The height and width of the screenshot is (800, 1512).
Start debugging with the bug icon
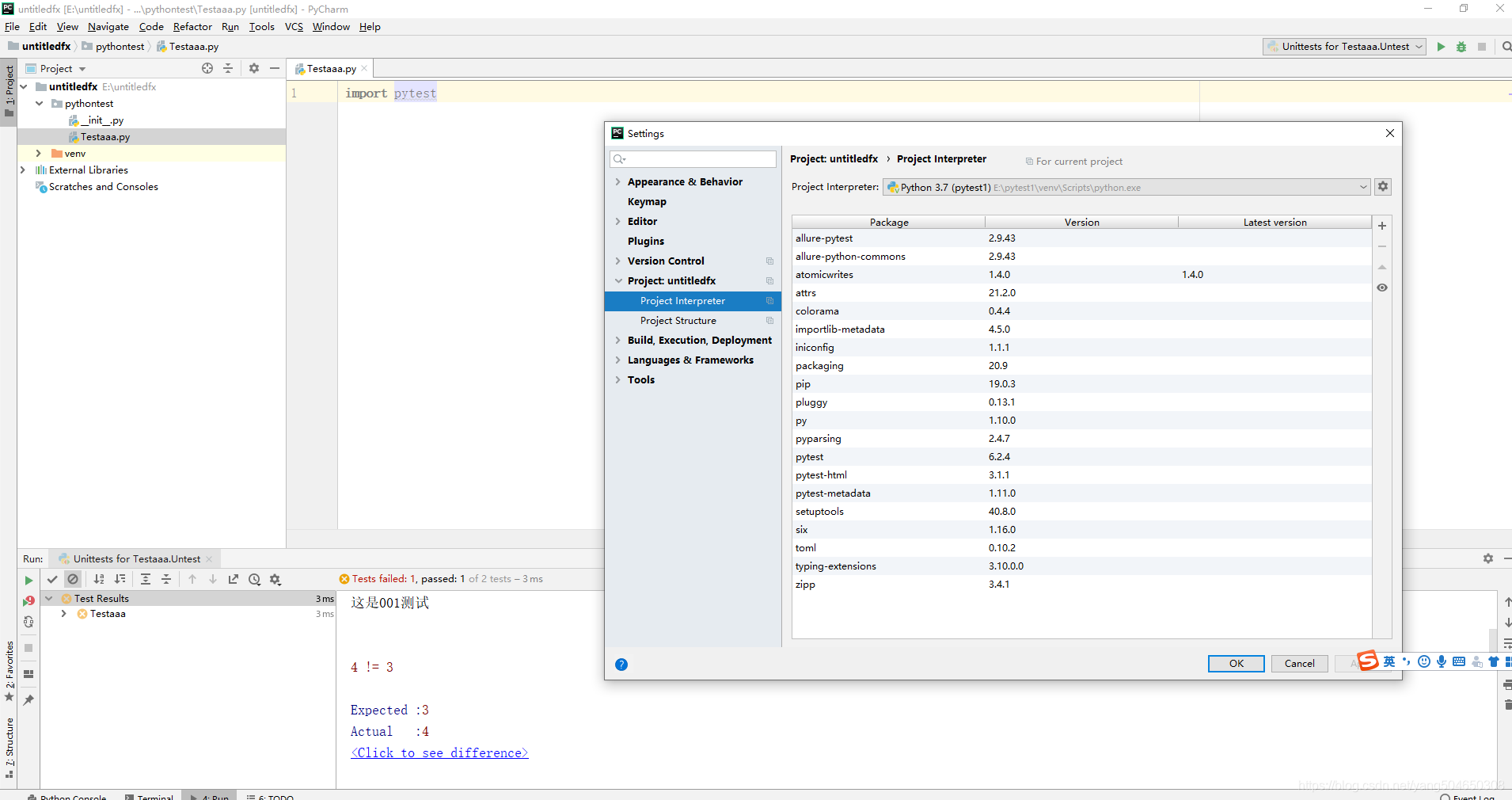[1461, 47]
